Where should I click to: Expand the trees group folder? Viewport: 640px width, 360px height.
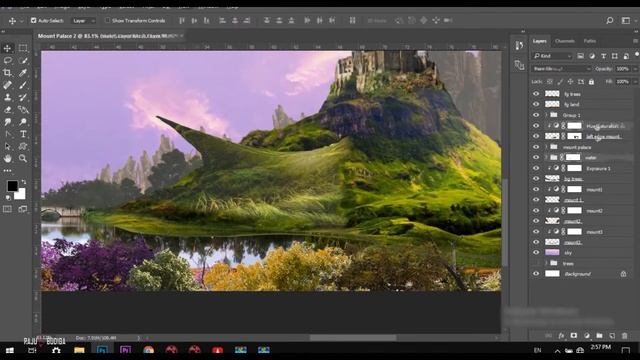(546, 263)
